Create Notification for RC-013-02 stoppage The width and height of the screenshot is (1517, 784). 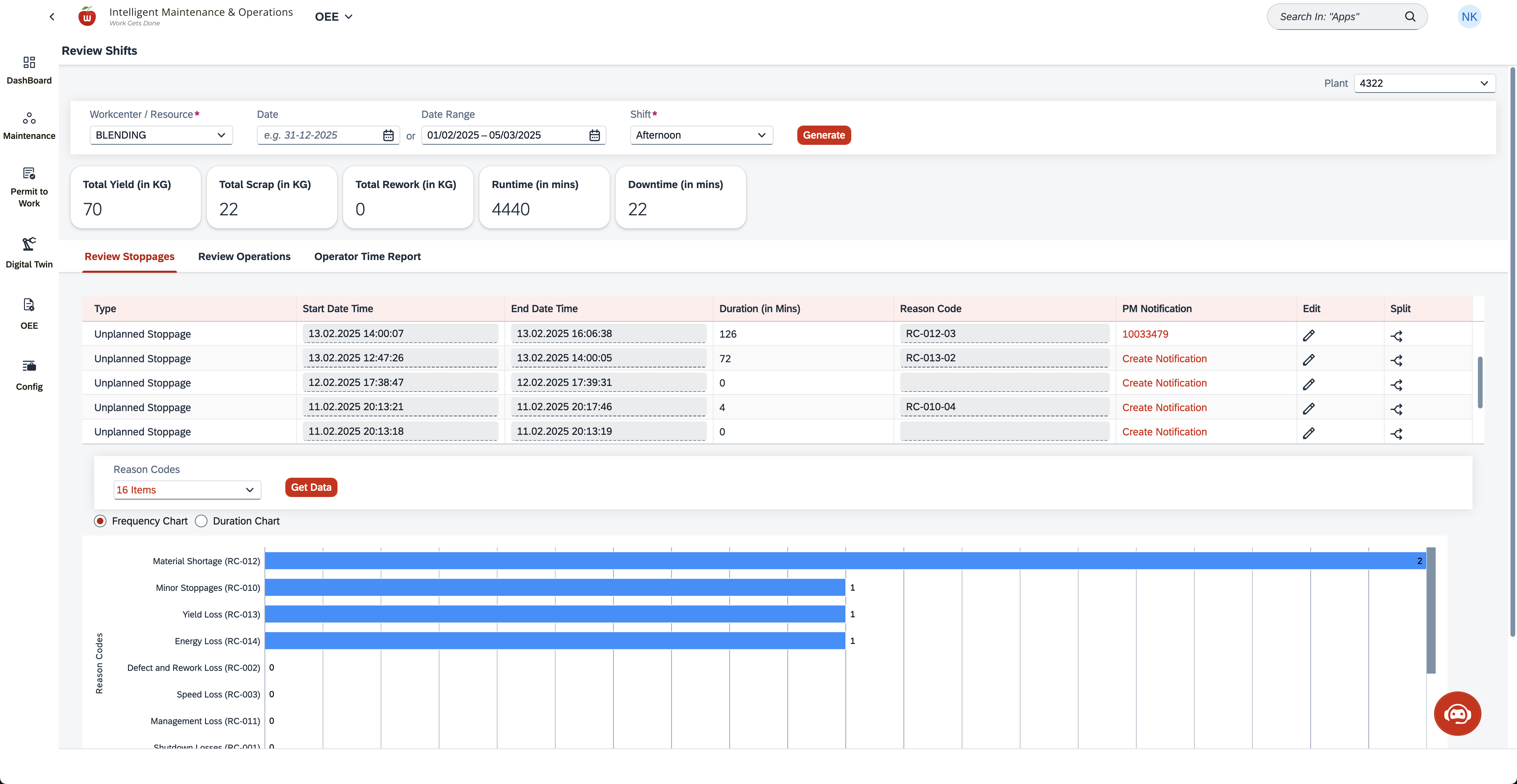coord(1164,358)
